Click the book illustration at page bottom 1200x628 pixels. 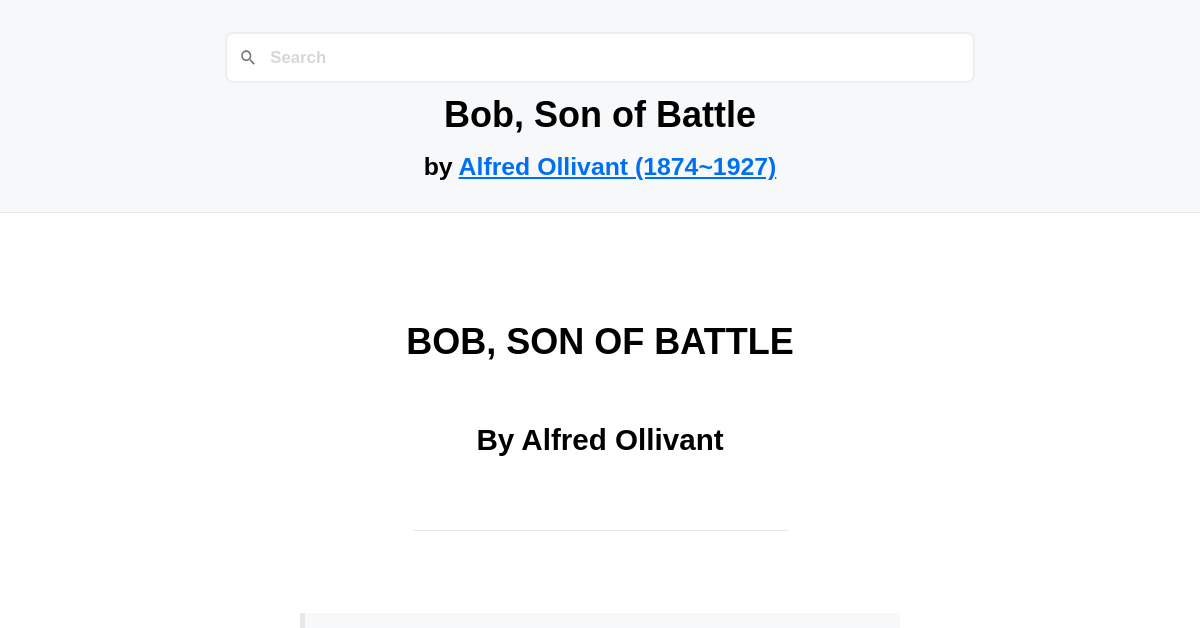click(600, 620)
